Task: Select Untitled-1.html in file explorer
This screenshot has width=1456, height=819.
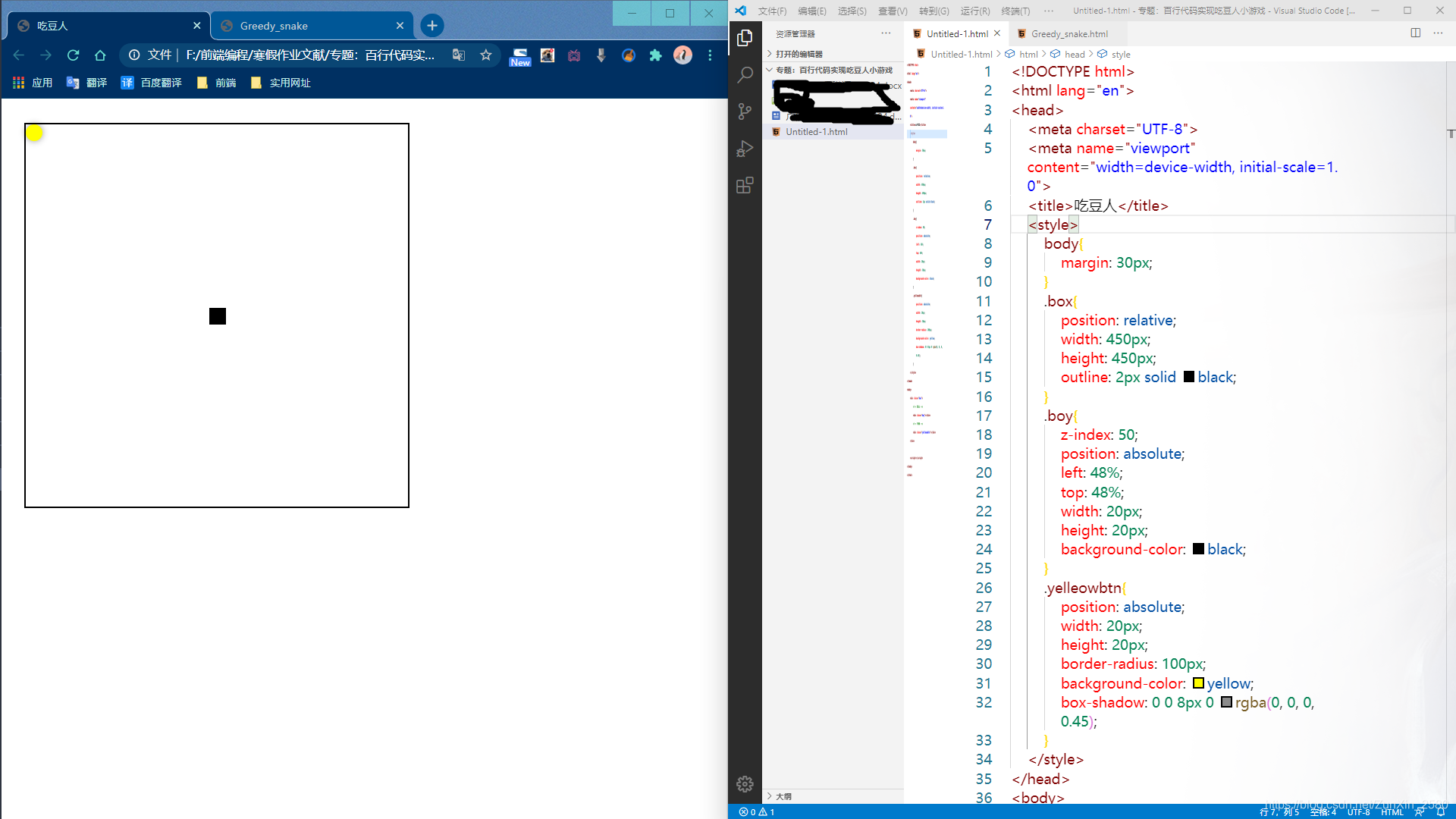Action: click(x=816, y=132)
